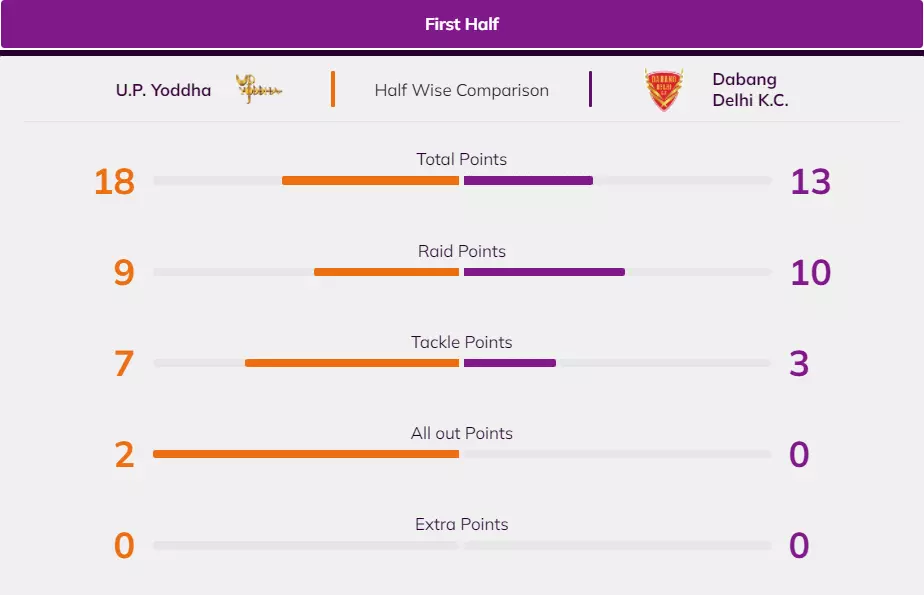Open the Dabang Delhi K.C. team name
This screenshot has height=595, width=924.
coord(750,90)
